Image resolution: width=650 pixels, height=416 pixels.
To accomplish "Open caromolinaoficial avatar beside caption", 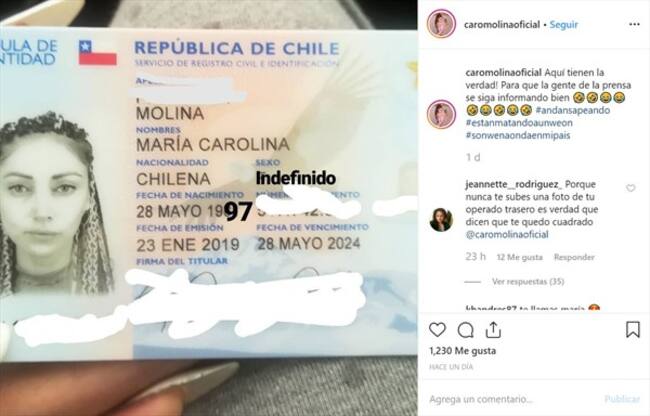I will [441, 114].
